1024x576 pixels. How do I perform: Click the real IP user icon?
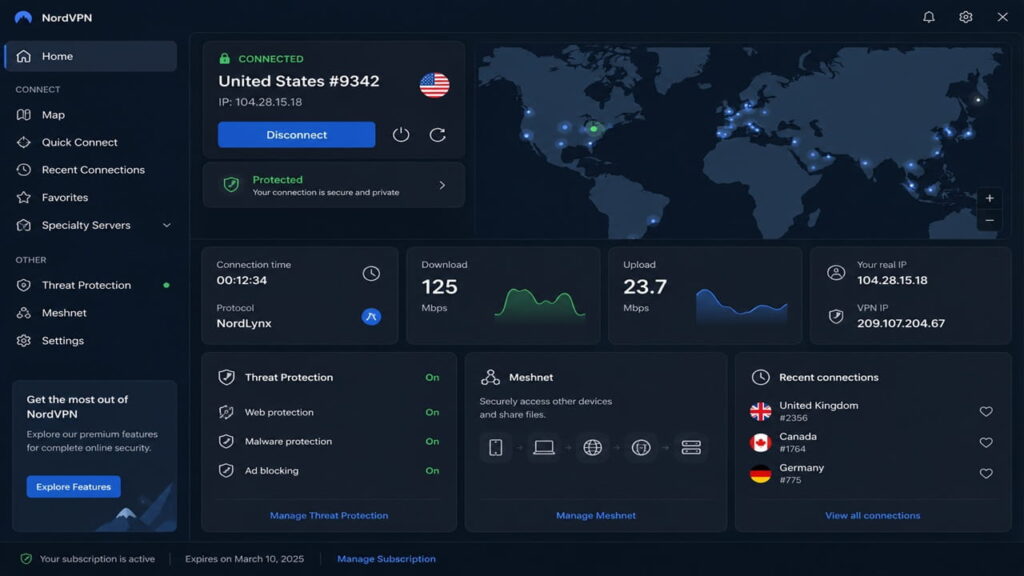836,273
